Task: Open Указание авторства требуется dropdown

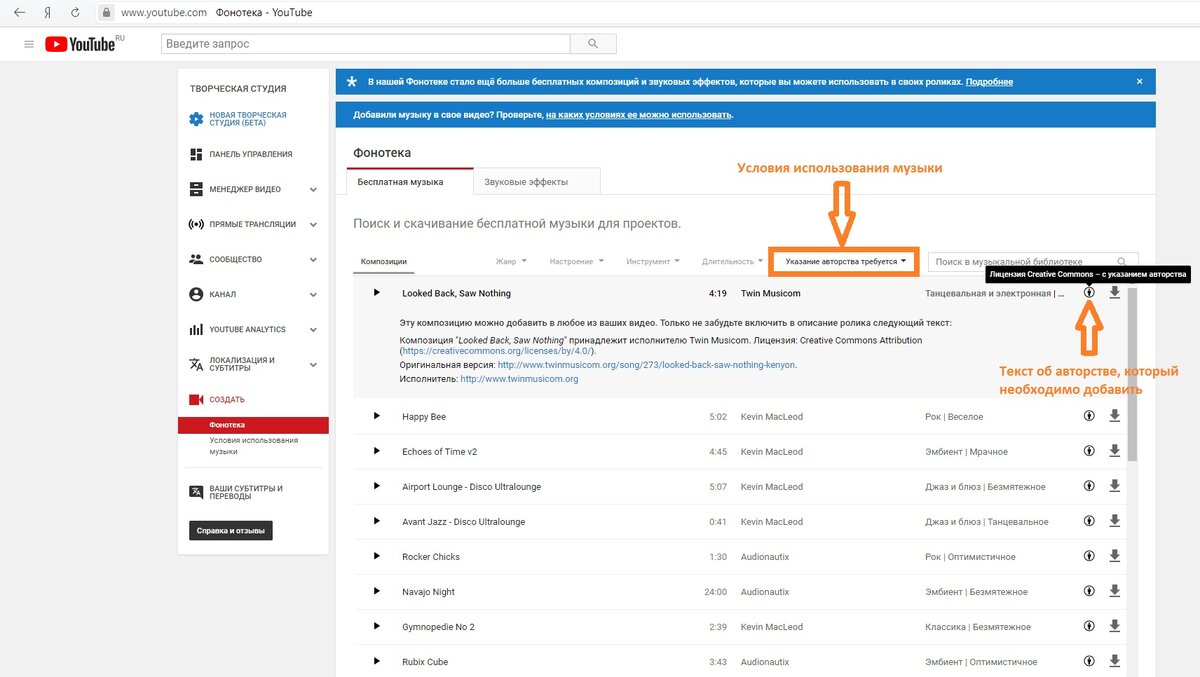Action: point(845,262)
